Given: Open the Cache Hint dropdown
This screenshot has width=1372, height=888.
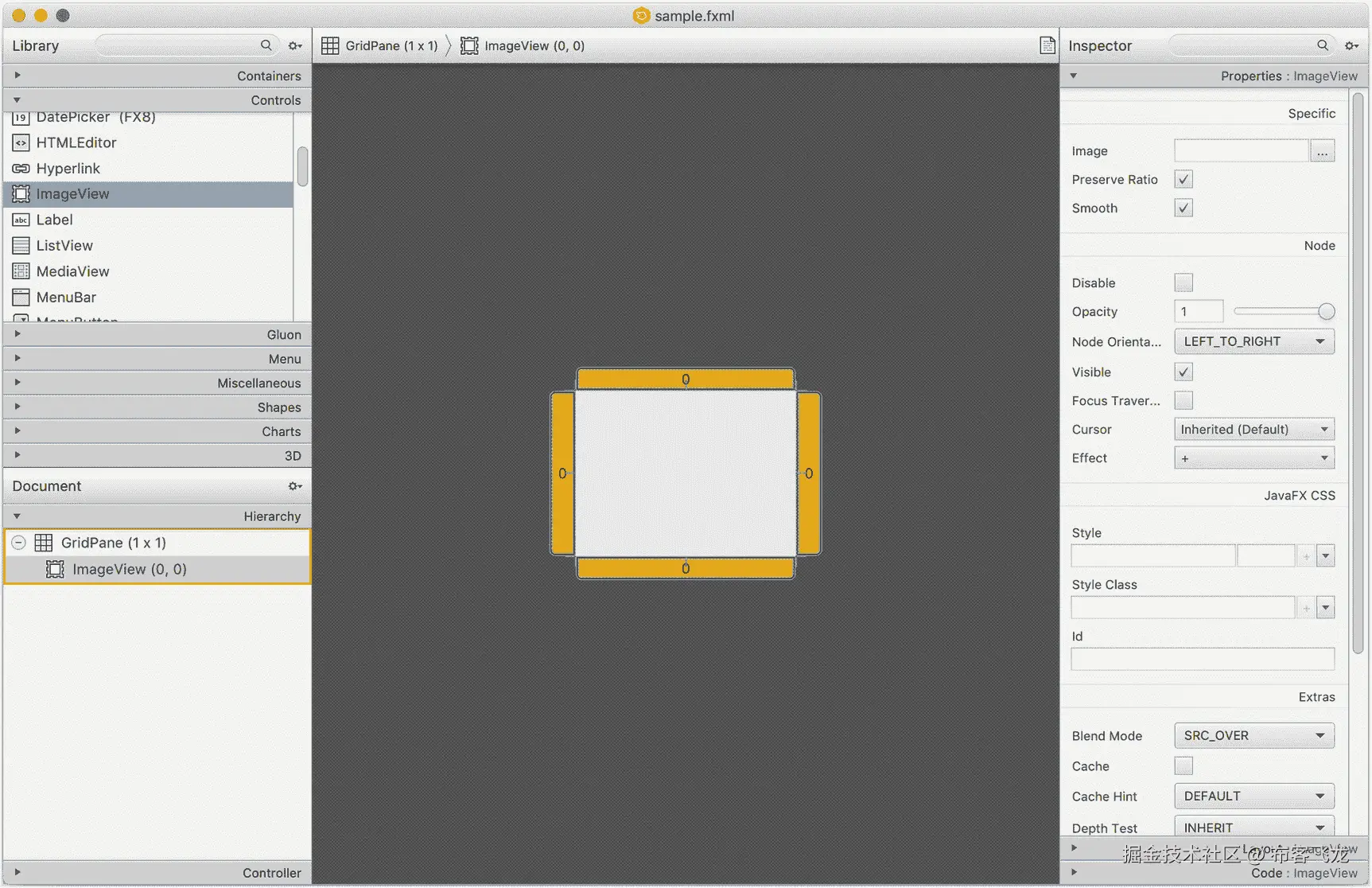Looking at the screenshot, I should coord(1254,796).
